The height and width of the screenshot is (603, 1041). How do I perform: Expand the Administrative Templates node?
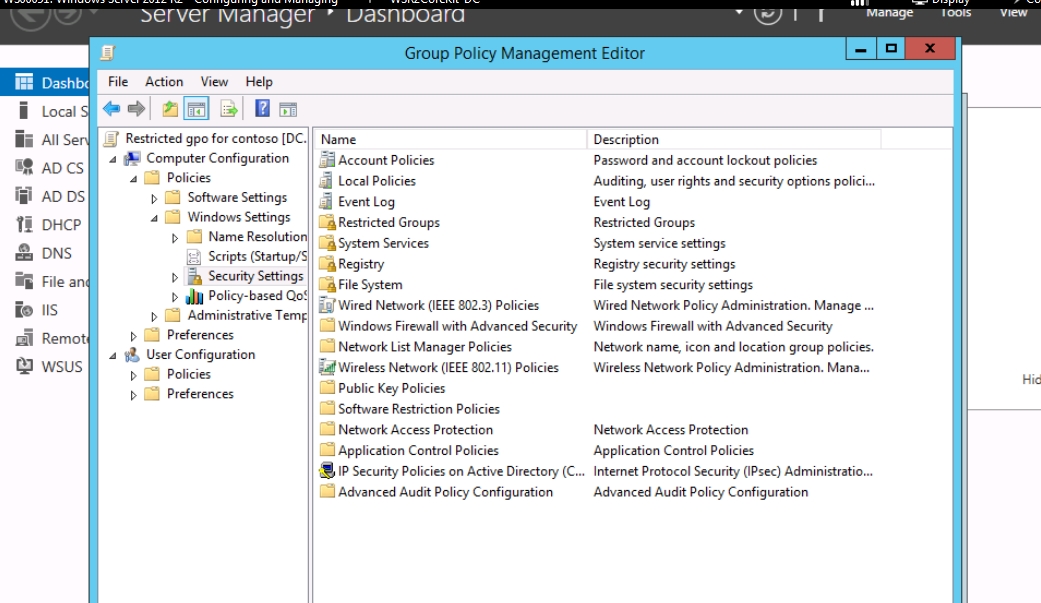154,316
